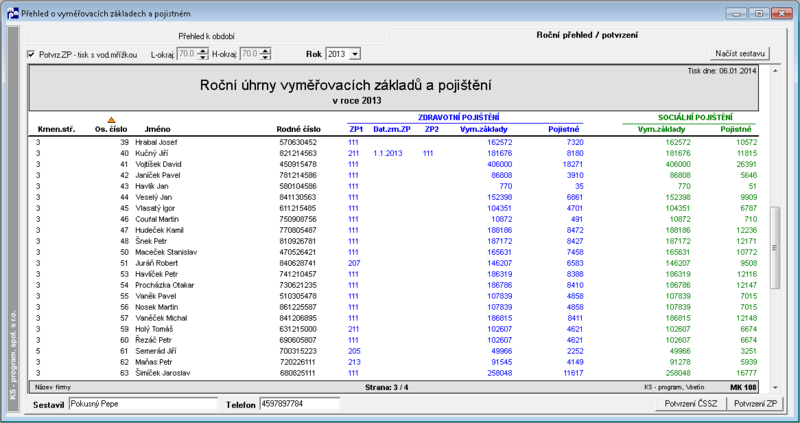
Task: Select the Semerád Jiří row
Action: pos(393,351)
